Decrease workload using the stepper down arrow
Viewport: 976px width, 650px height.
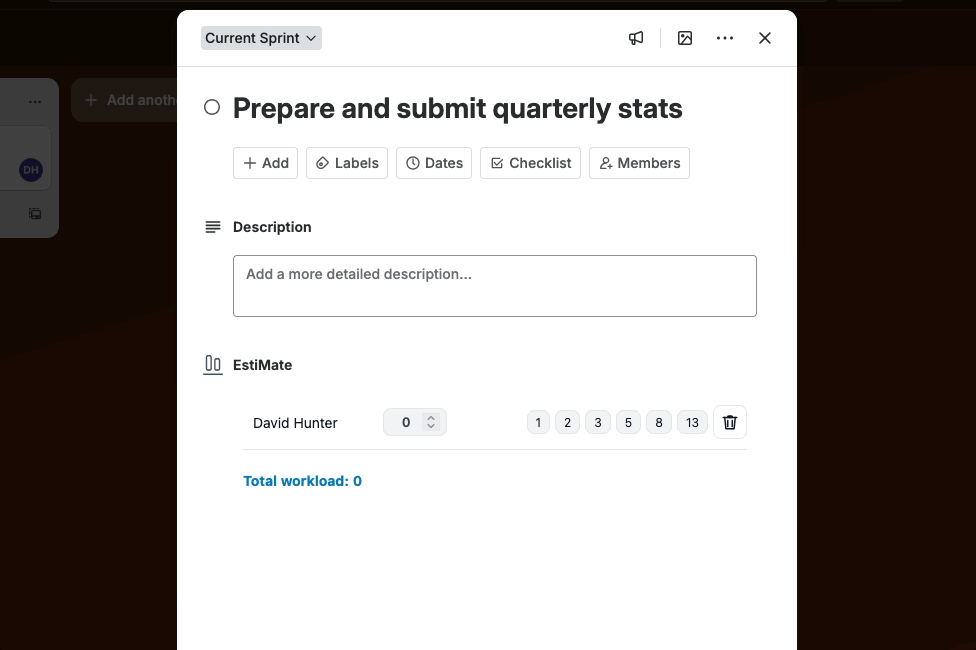tap(431, 426)
